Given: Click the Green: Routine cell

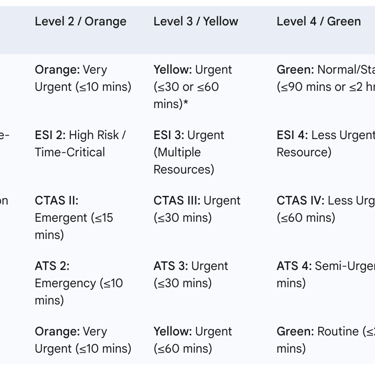Looking at the screenshot, I should click(x=326, y=340).
